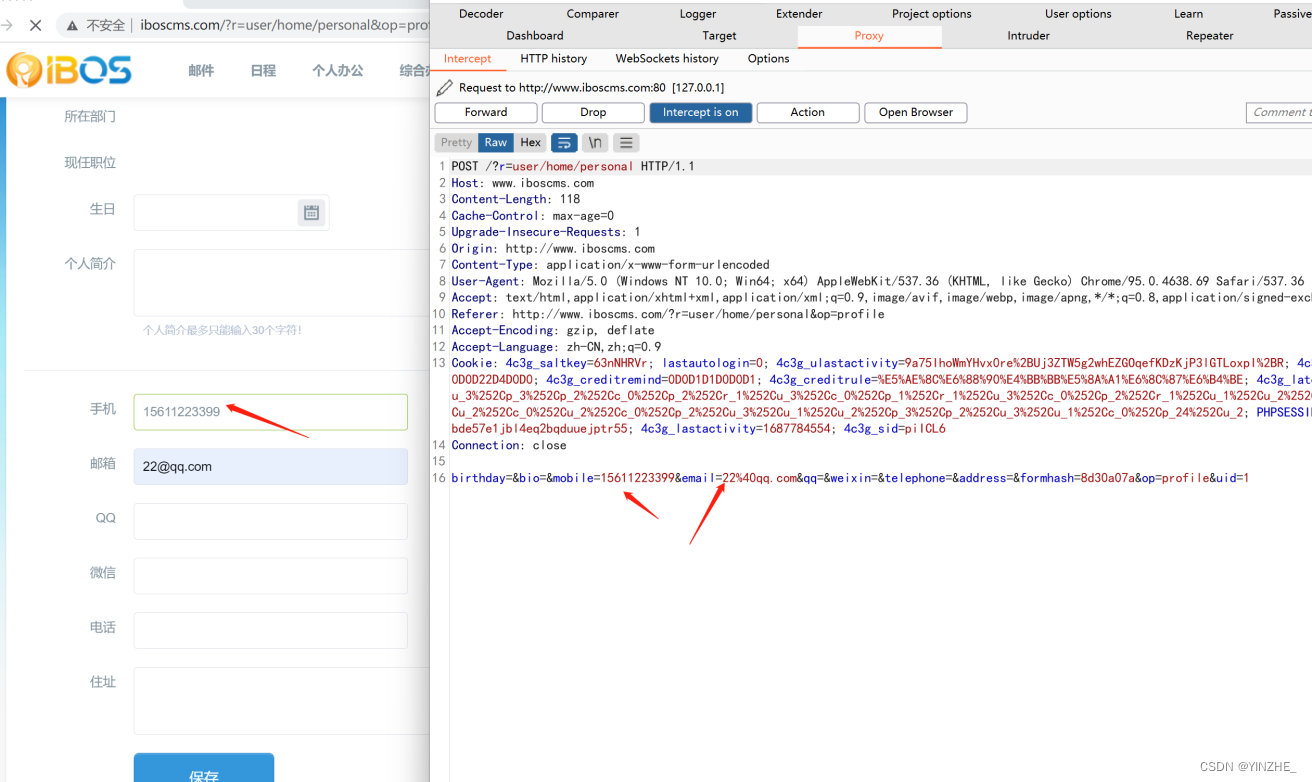
Task: Stop page loading with X icon
Action: (35, 25)
